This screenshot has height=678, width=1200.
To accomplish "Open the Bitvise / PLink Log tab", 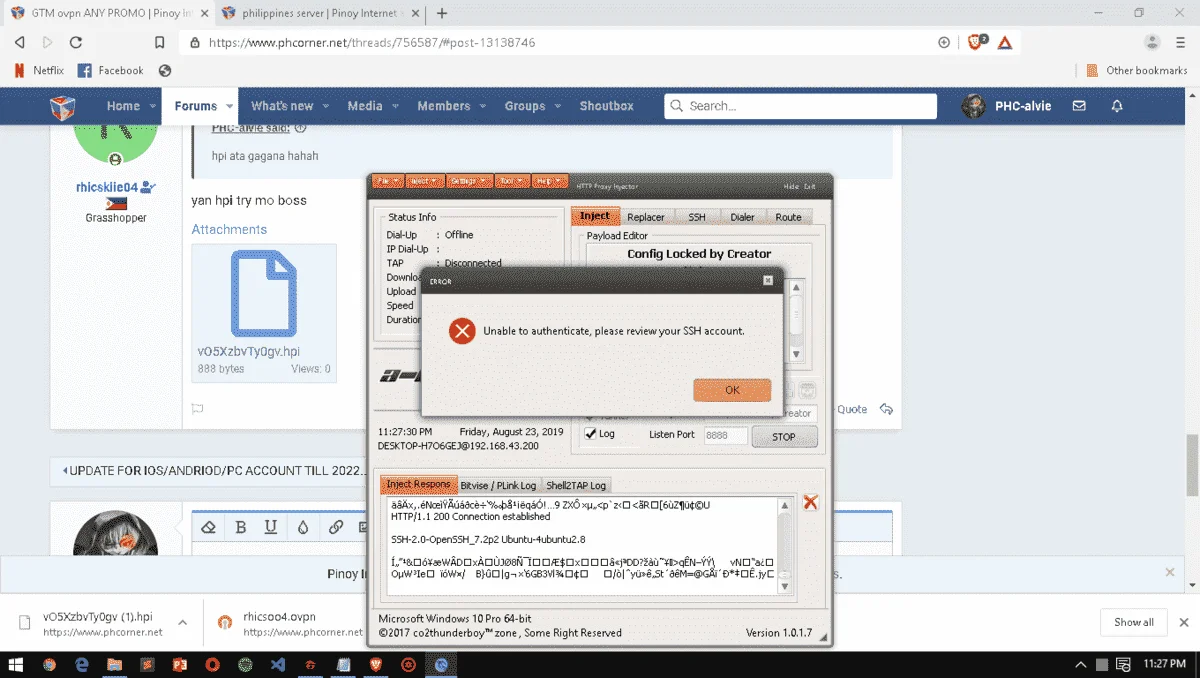I will coord(498,485).
